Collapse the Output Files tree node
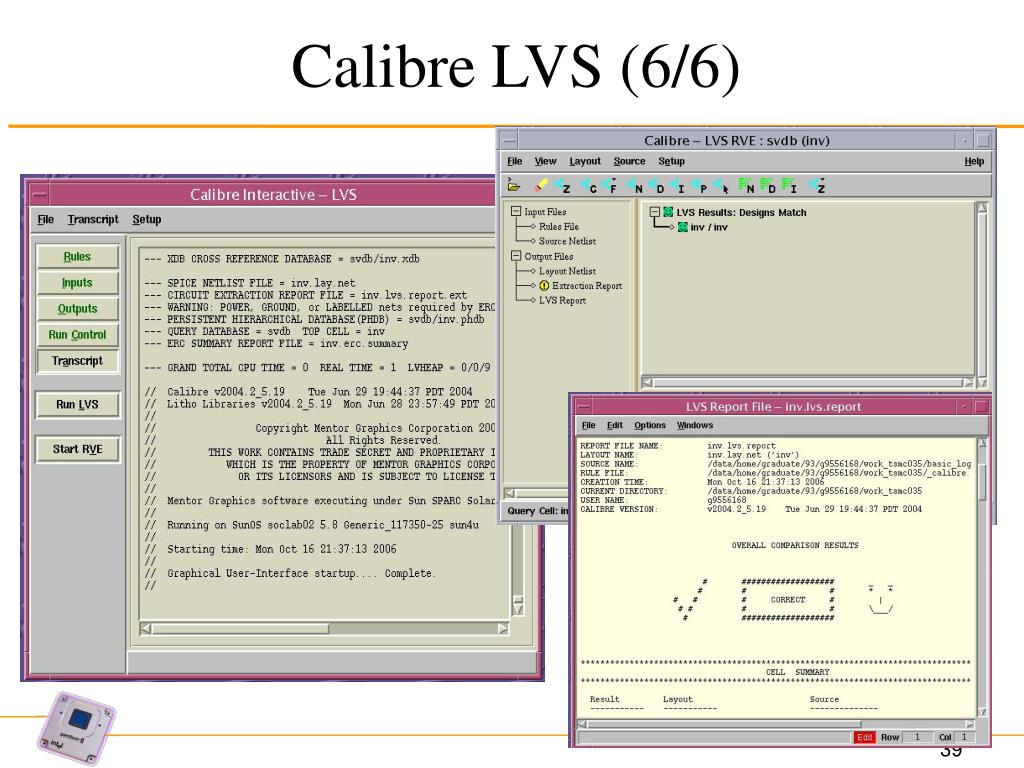Image resolution: width=1024 pixels, height=768 pixels. tap(516, 256)
